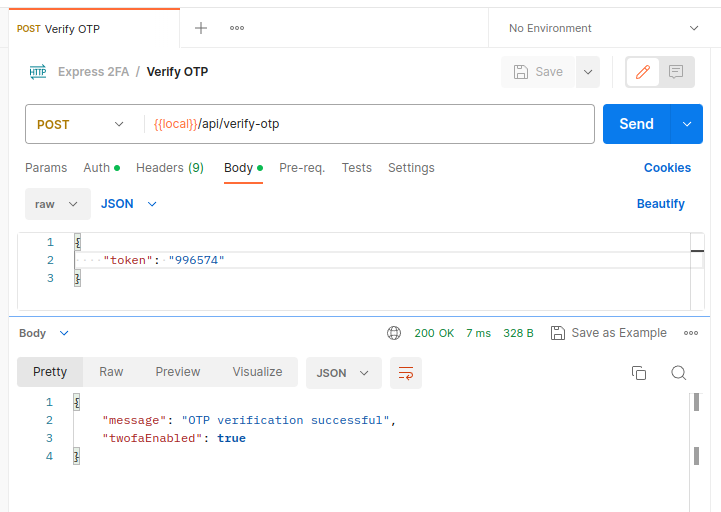Beautify the JSON request body
This screenshot has height=512, width=721.
point(660,204)
